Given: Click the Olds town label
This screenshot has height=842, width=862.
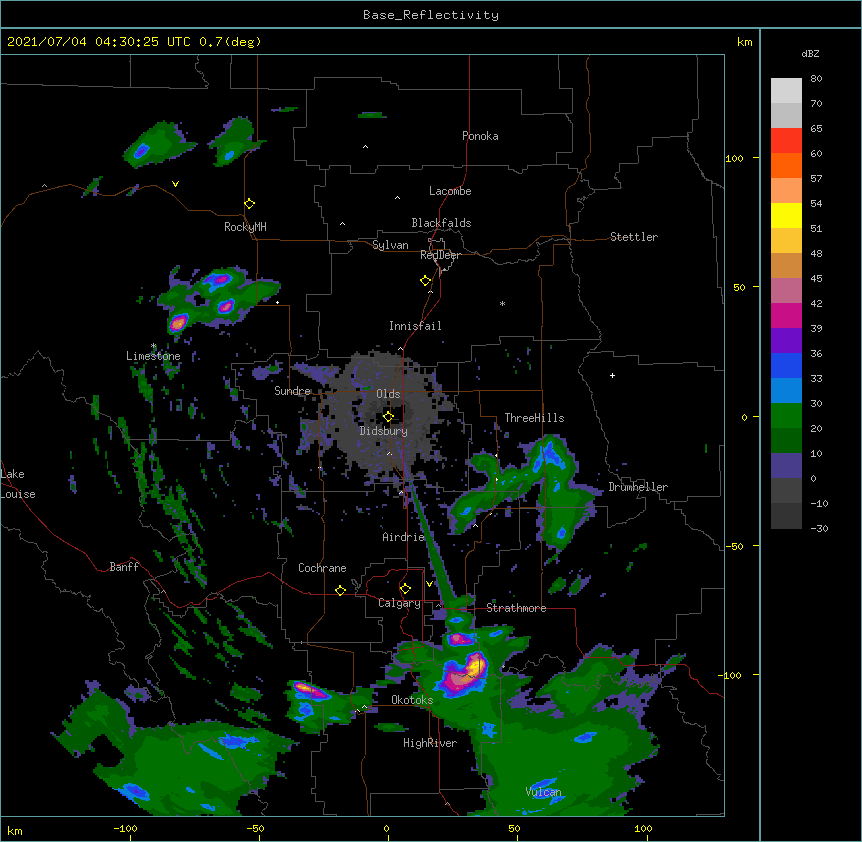Looking at the screenshot, I should tap(388, 394).
